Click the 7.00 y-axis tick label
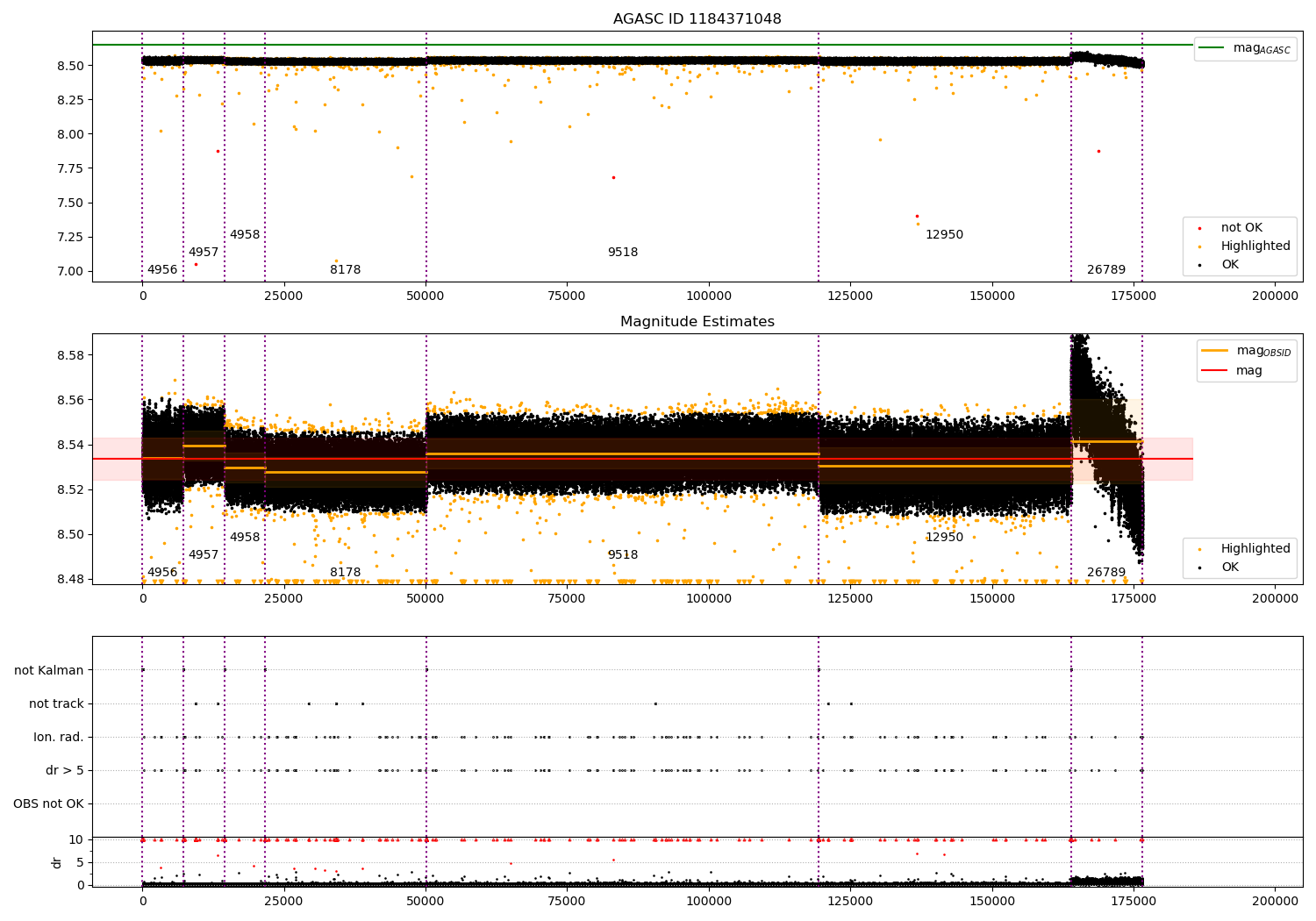The image size is (1316, 921). [72, 271]
